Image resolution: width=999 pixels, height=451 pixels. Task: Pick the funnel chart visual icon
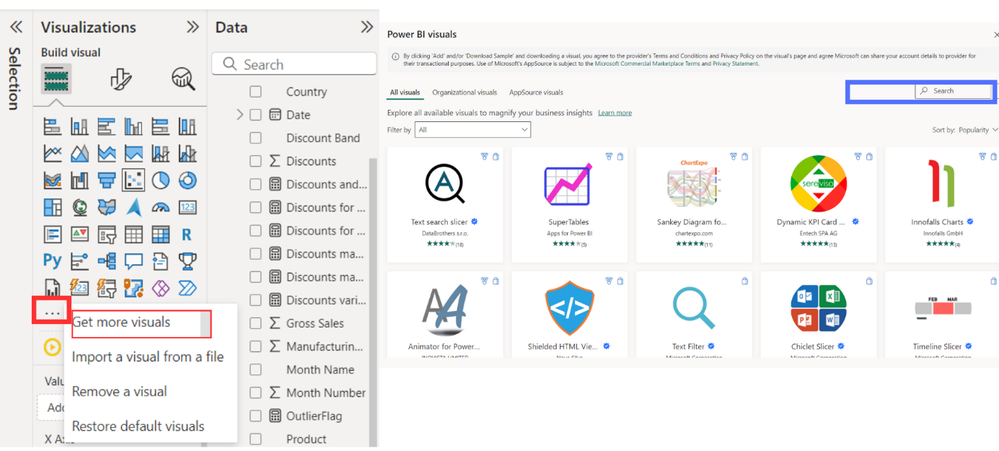tap(106, 180)
